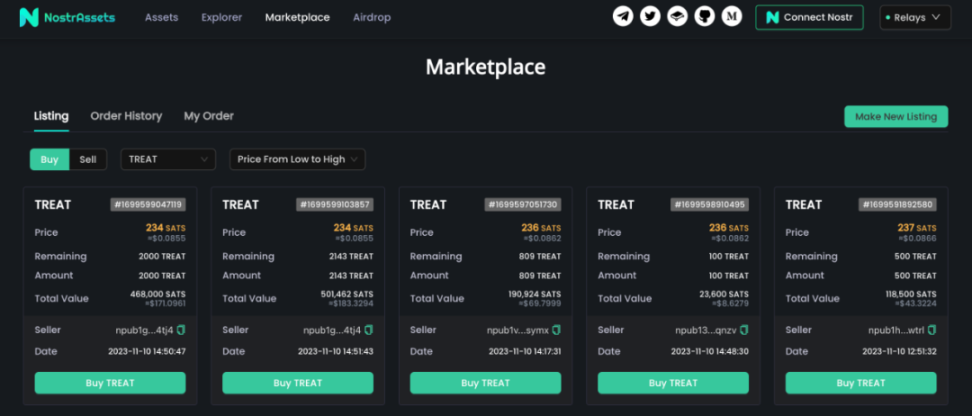Open the Telegram social link icon
972x416 pixels.
[x=623, y=17]
